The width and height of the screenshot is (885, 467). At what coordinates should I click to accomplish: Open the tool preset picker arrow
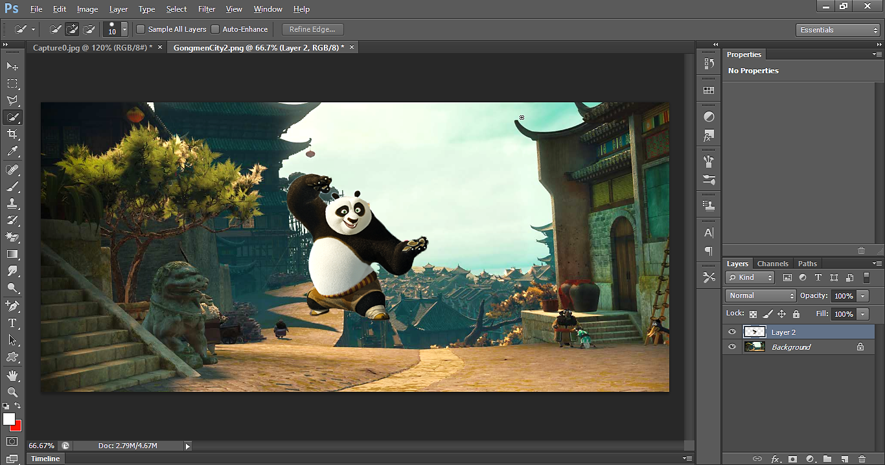33,29
